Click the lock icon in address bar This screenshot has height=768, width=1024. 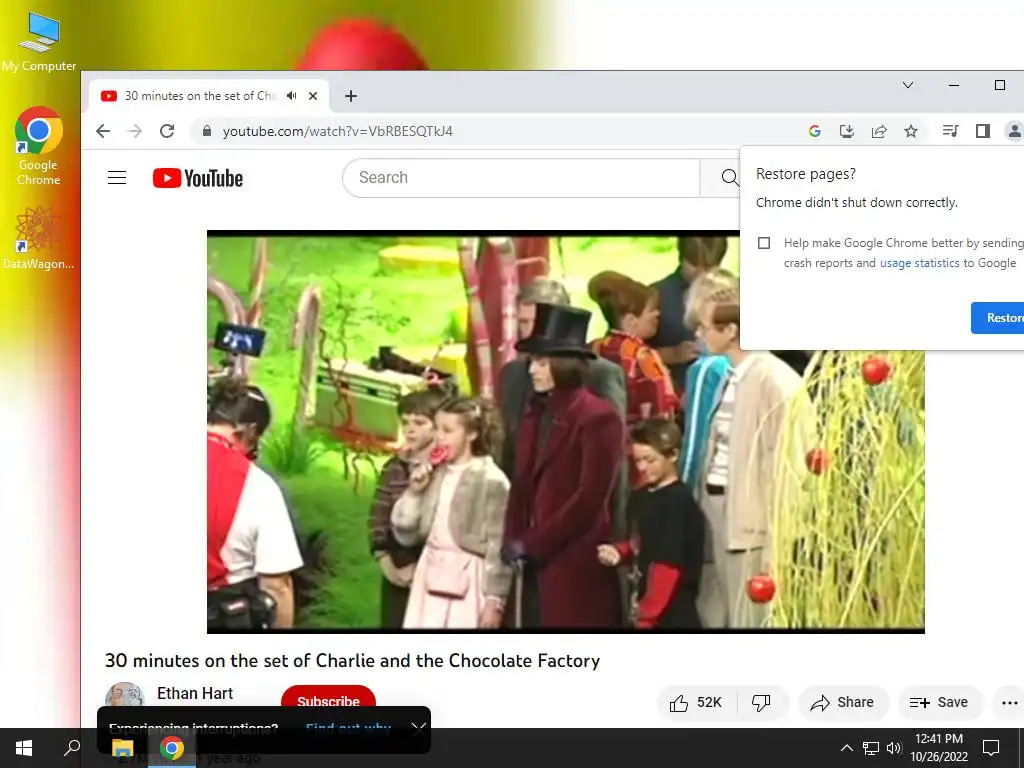(x=207, y=131)
